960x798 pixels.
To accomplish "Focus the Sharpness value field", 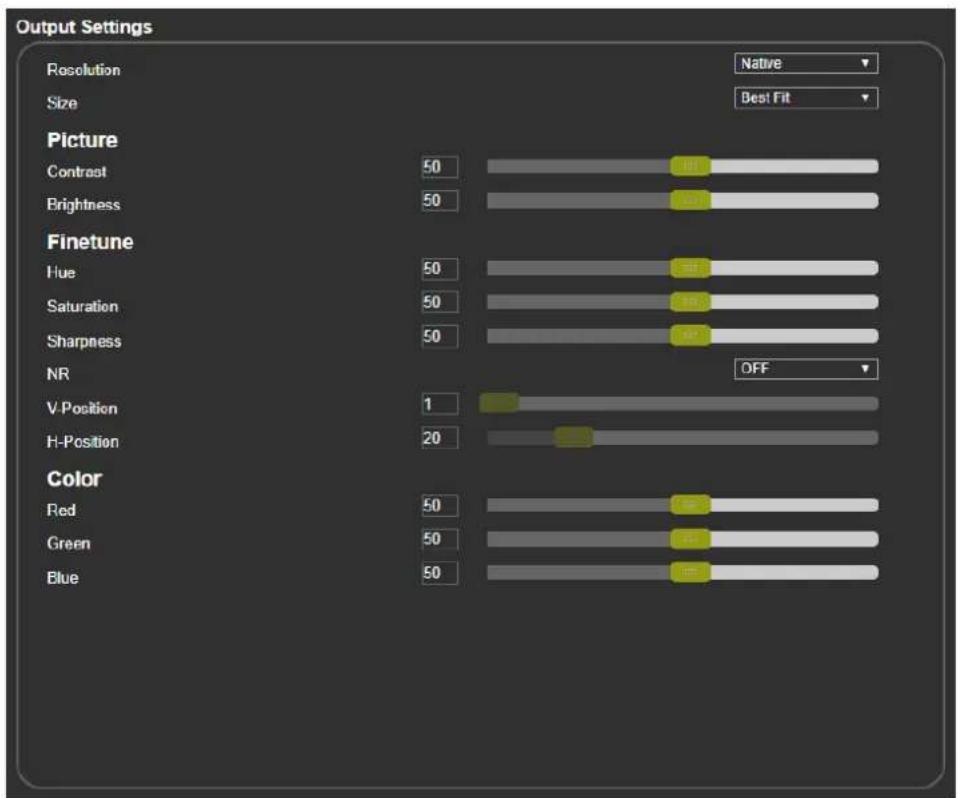I will point(440,336).
